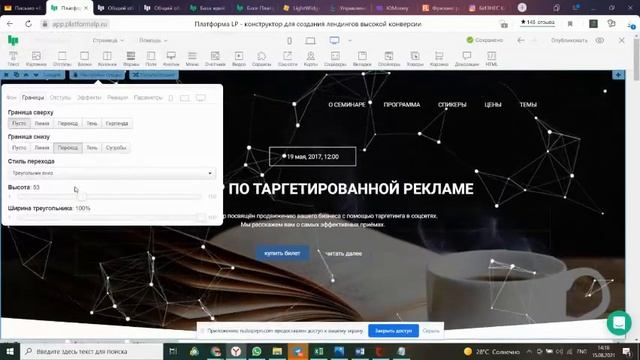The image size is (640, 360).
Task: Open page preview with eye icon
Action: click(x=600, y=40)
